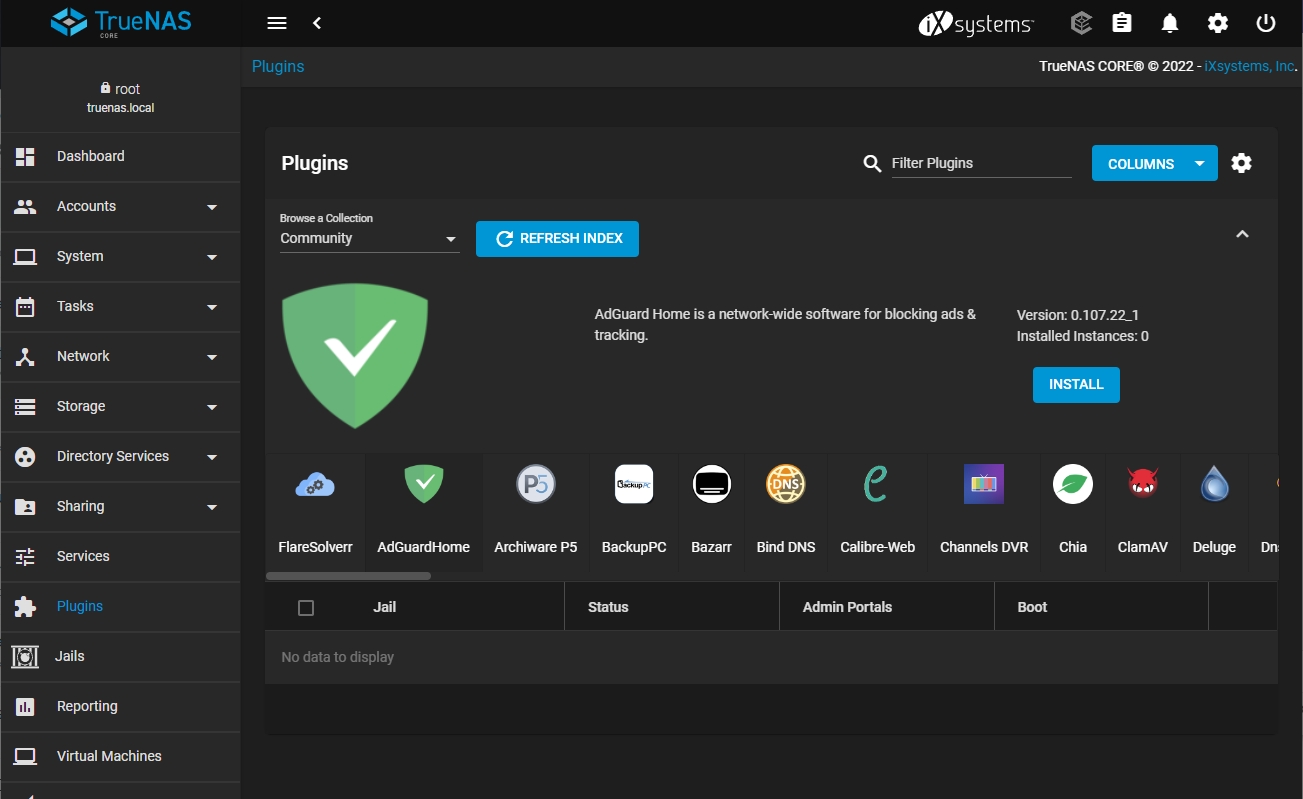Image resolution: width=1303 pixels, height=799 pixels.
Task: Open plugins table settings gear
Action: coord(1241,163)
